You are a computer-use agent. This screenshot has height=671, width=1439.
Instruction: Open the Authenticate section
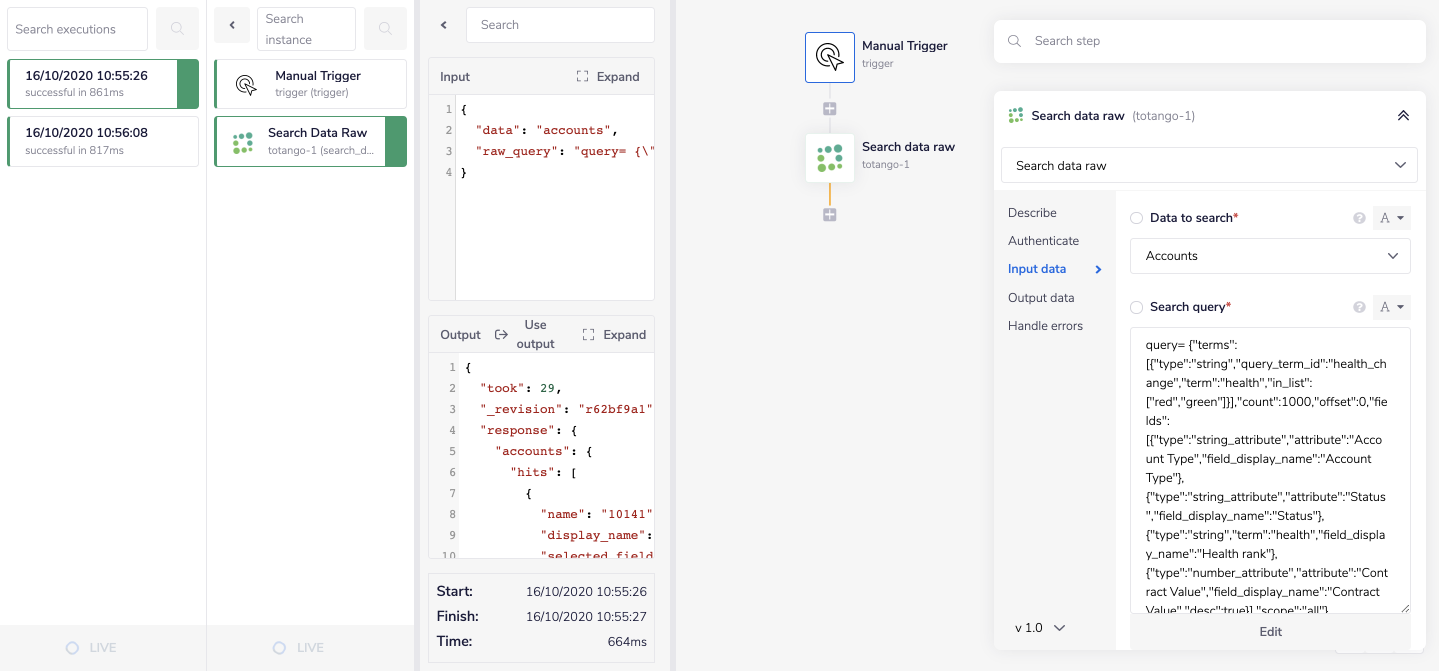[1043, 241]
